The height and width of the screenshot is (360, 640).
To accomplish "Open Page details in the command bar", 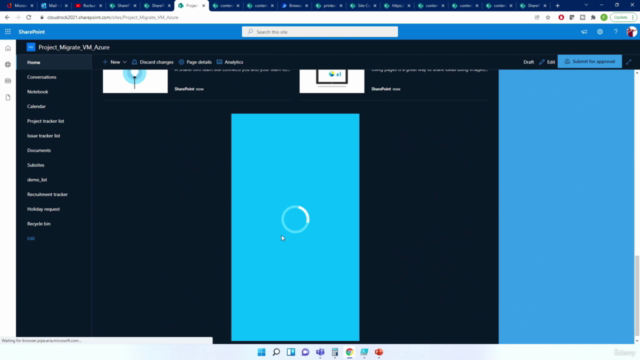I will click(x=195, y=62).
